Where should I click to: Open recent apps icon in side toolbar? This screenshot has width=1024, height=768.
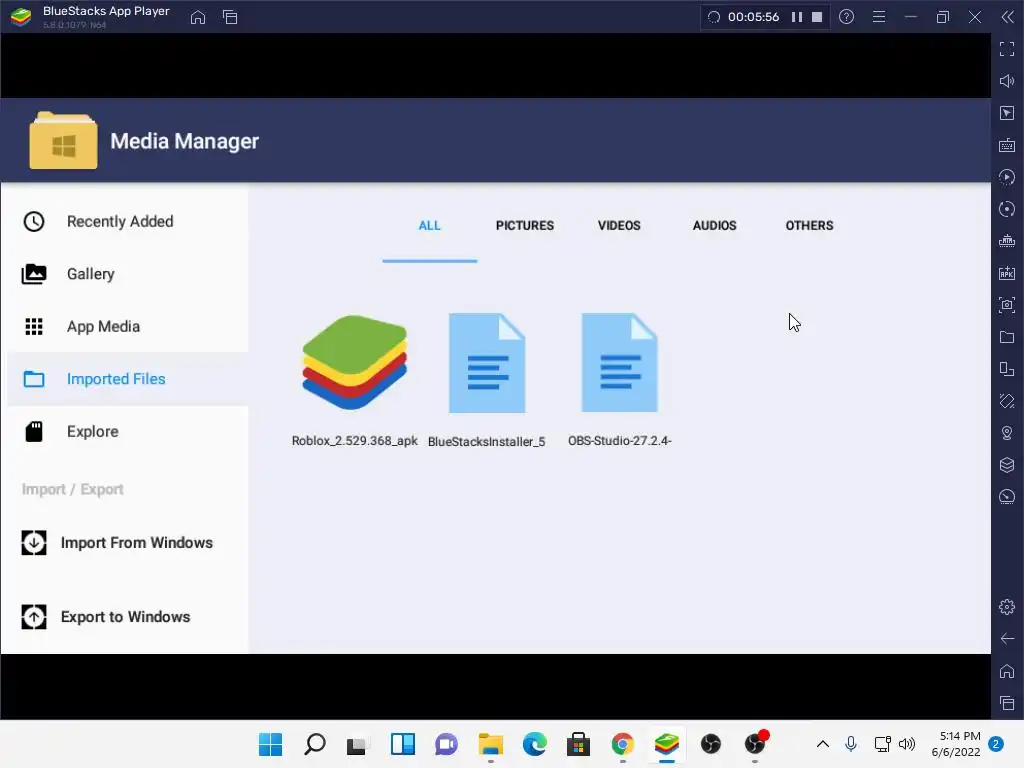[1007, 703]
